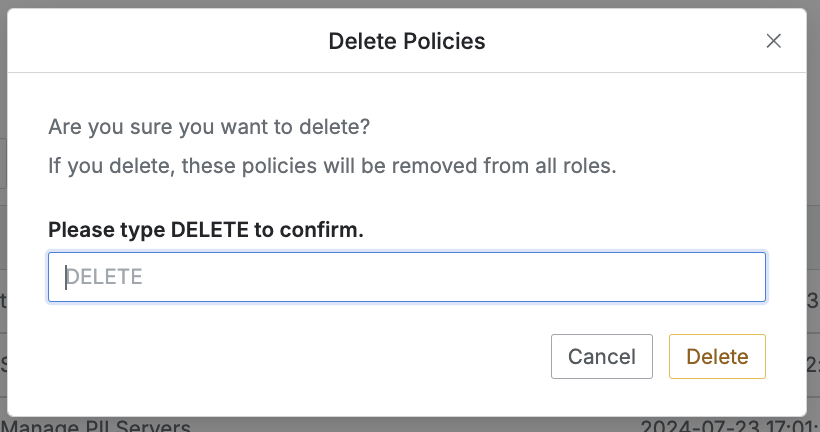Click the DELETE confirmation text field
Screen dimensions: 820x432
pyautogui.click(x=407, y=277)
